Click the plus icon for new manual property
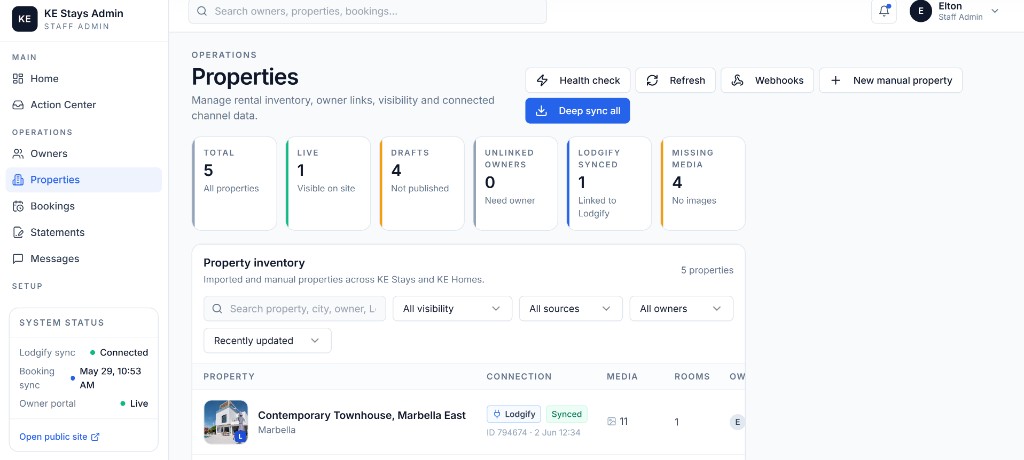Viewport: 1024px width, 460px height. (x=835, y=80)
